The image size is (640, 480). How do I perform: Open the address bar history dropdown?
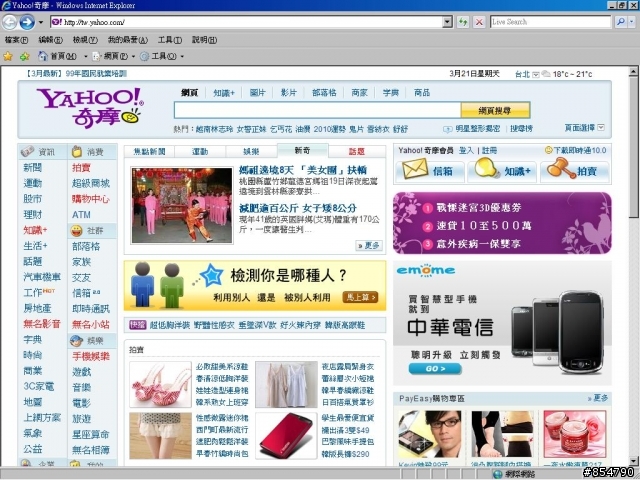click(447, 22)
